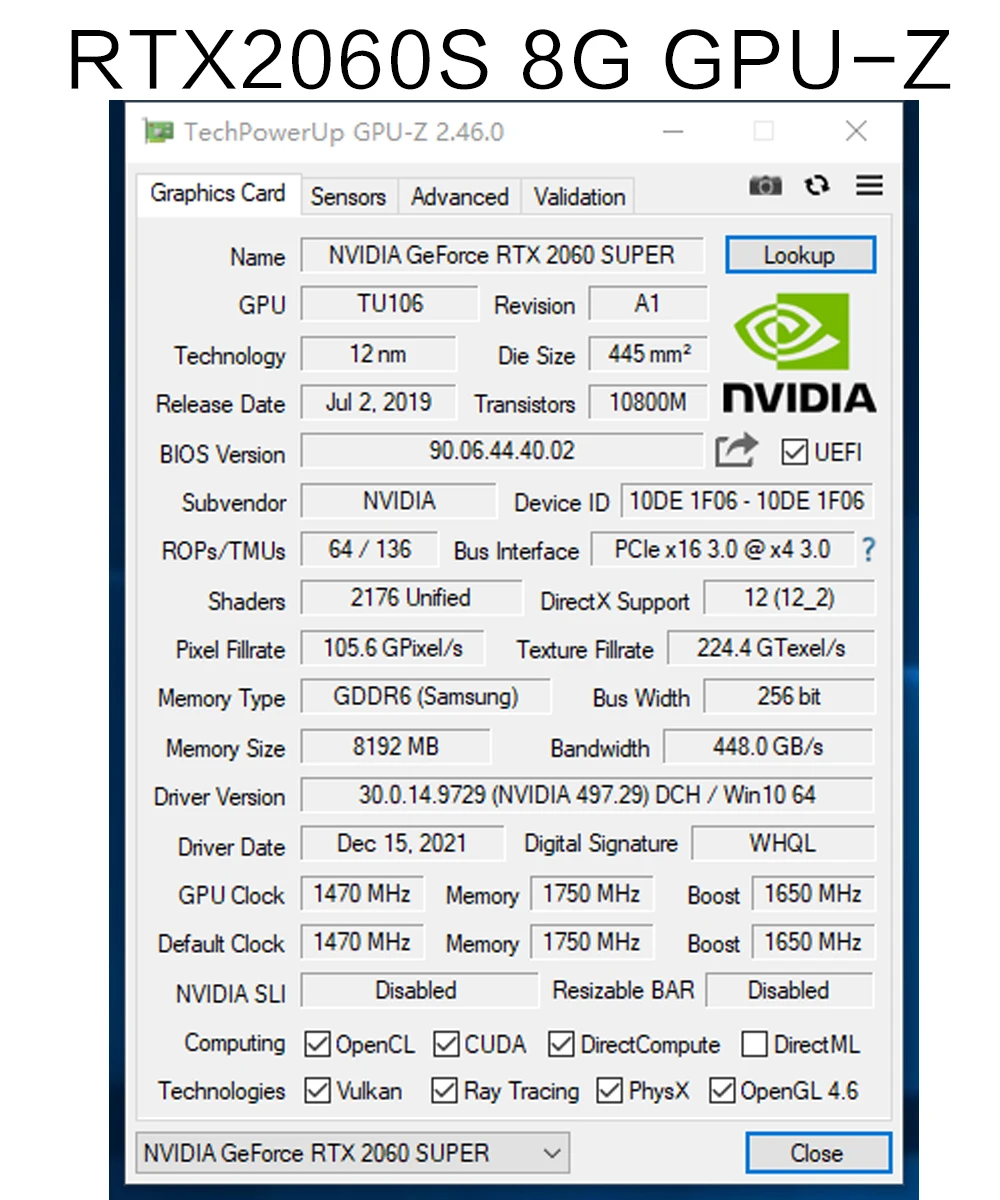Click the BIOS share/export arrow icon
This screenshot has width=1000, height=1200.
pyautogui.click(x=737, y=451)
